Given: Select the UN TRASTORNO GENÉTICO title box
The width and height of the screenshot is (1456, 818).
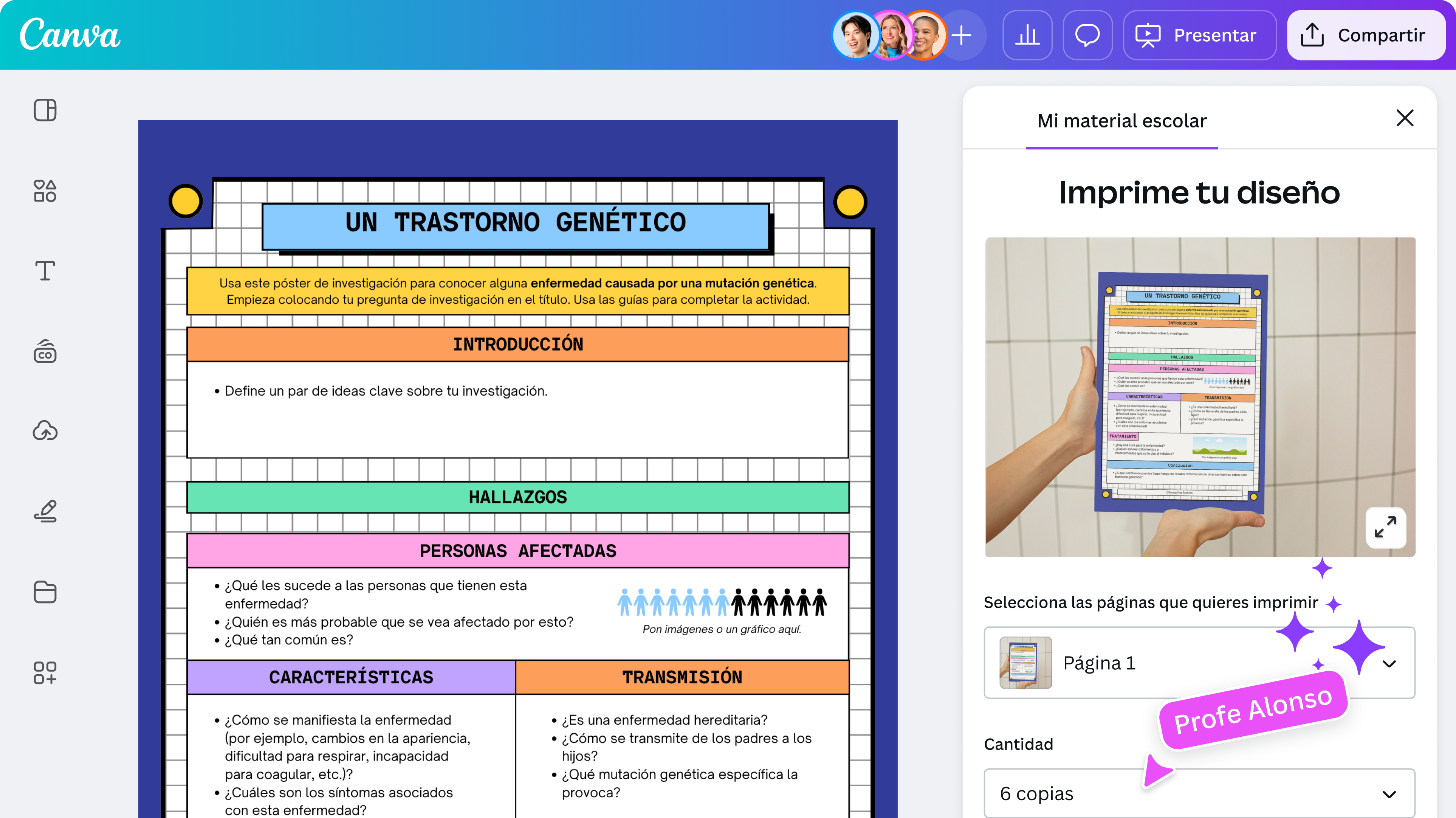Looking at the screenshot, I should tap(516, 223).
